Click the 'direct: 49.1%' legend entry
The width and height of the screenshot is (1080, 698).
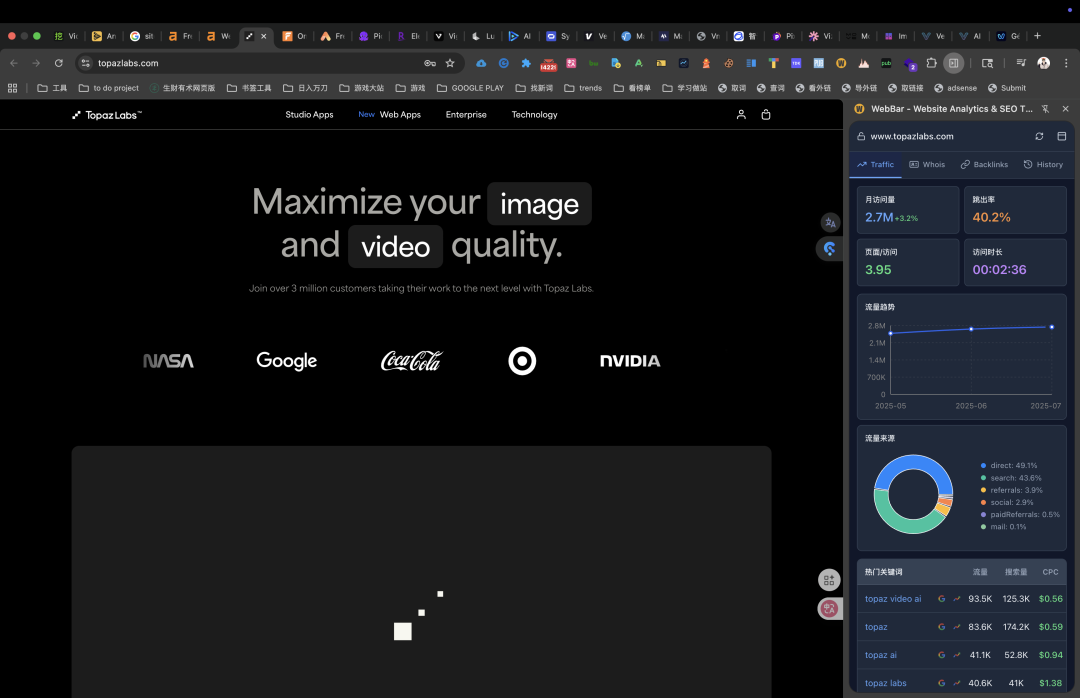[x=1009, y=466]
